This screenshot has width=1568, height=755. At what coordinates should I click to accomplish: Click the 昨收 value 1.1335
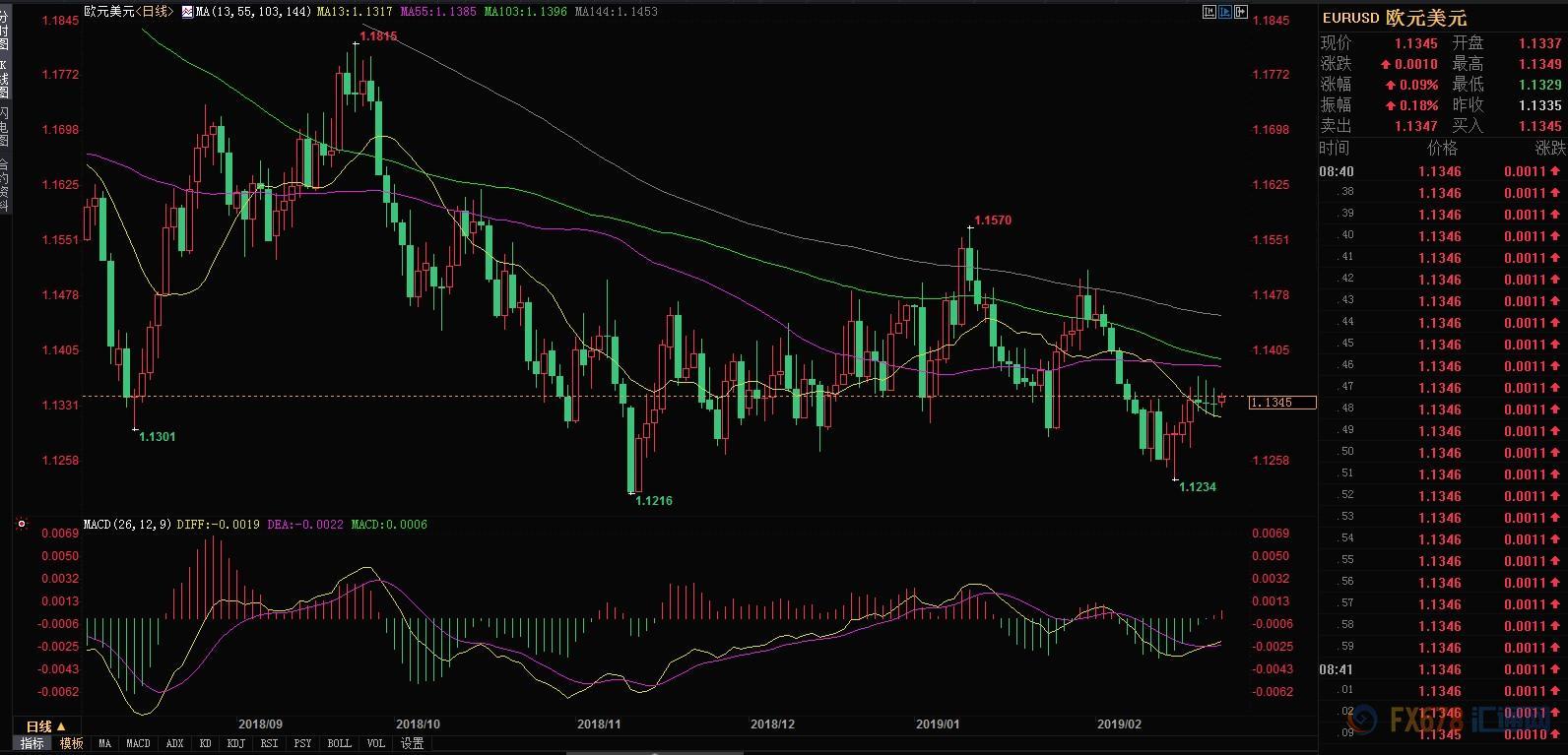1539,105
